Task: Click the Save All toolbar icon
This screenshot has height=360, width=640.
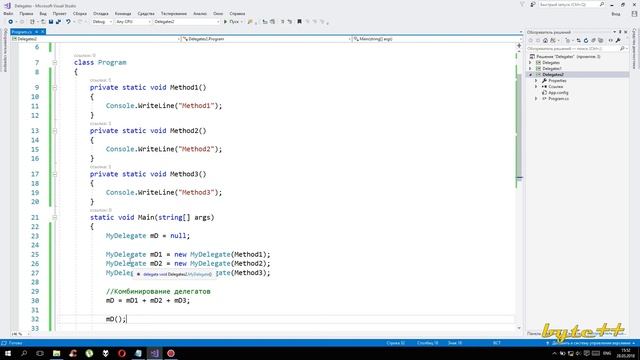Action: click(x=58, y=22)
